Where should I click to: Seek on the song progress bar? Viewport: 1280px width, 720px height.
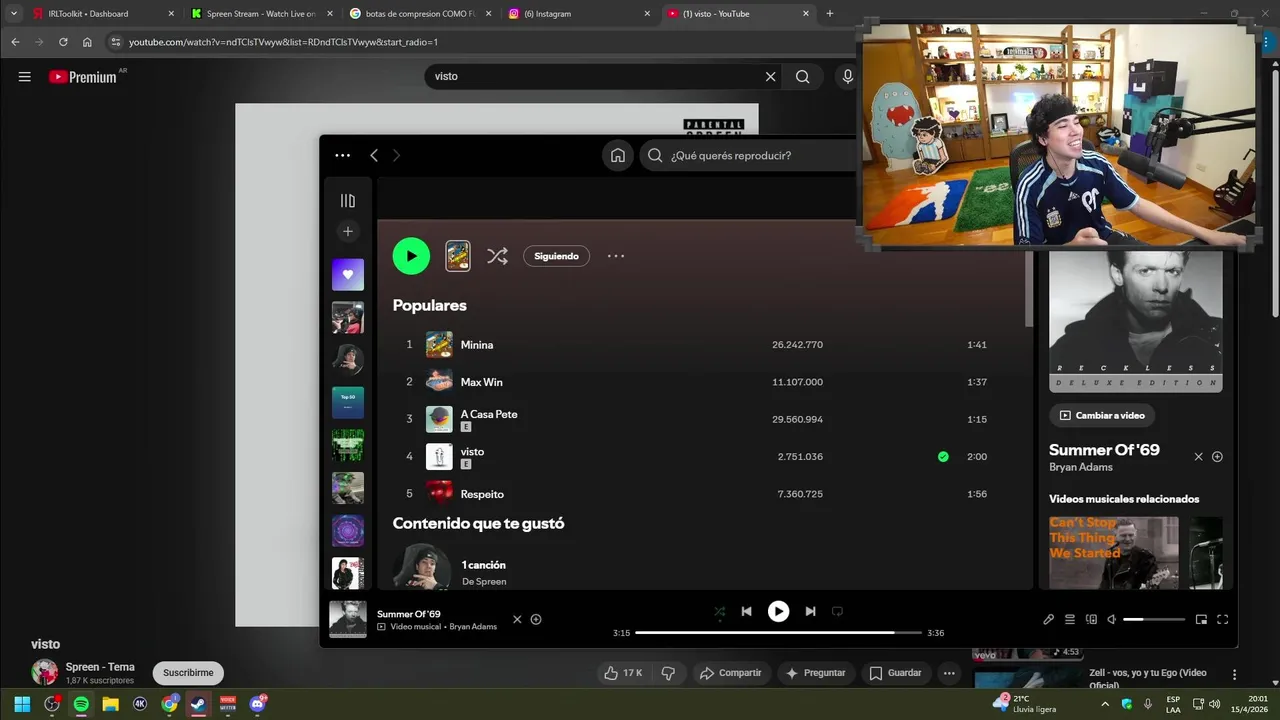pyautogui.click(x=778, y=633)
